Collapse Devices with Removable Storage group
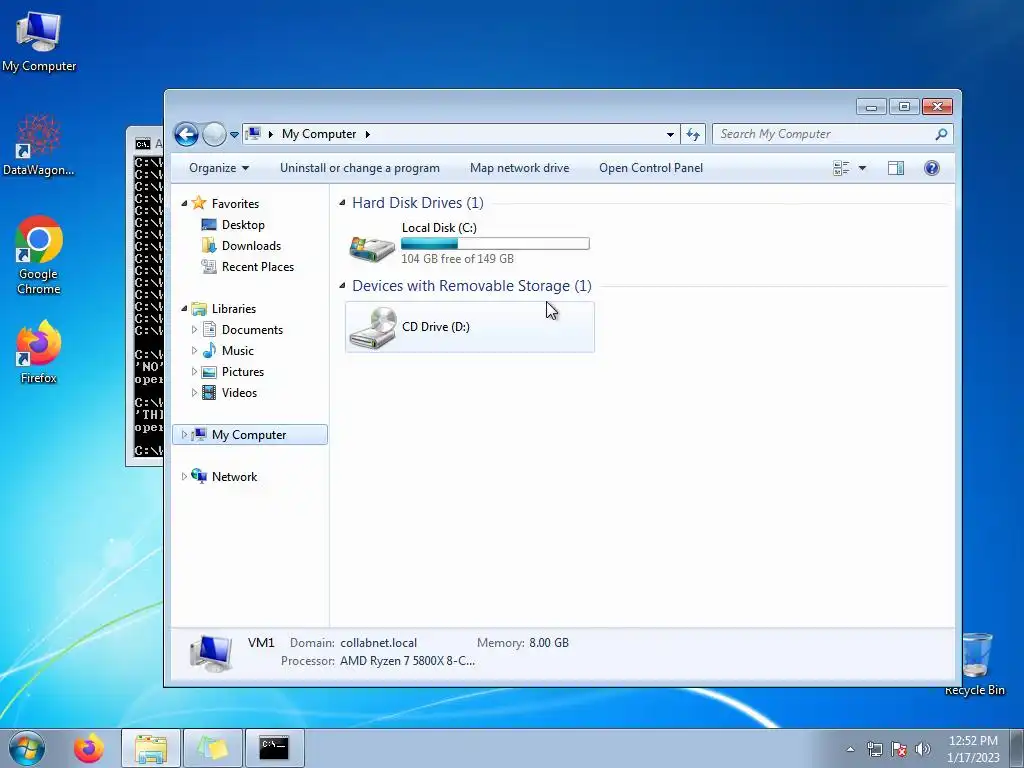The image size is (1024, 768). click(342, 285)
